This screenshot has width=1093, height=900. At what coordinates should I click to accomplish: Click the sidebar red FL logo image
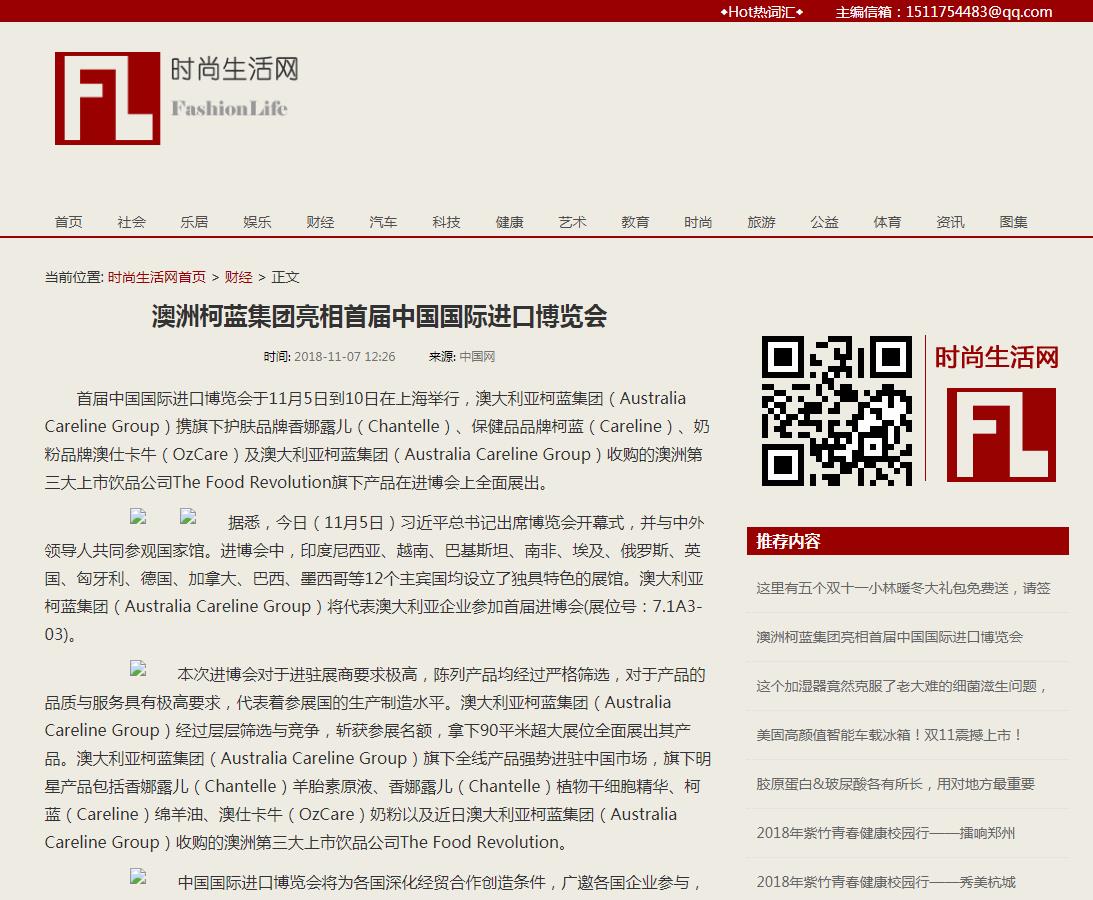pyautogui.click(x=1001, y=435)
